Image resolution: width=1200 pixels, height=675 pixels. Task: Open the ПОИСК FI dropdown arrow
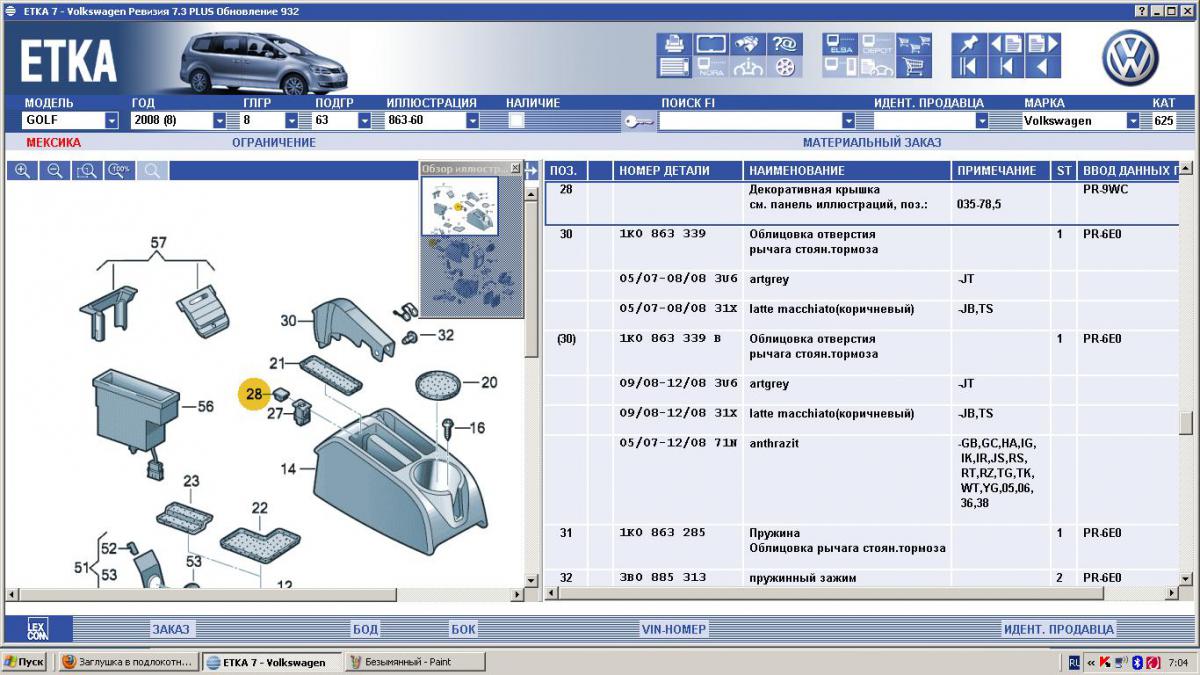coord(848,121)
